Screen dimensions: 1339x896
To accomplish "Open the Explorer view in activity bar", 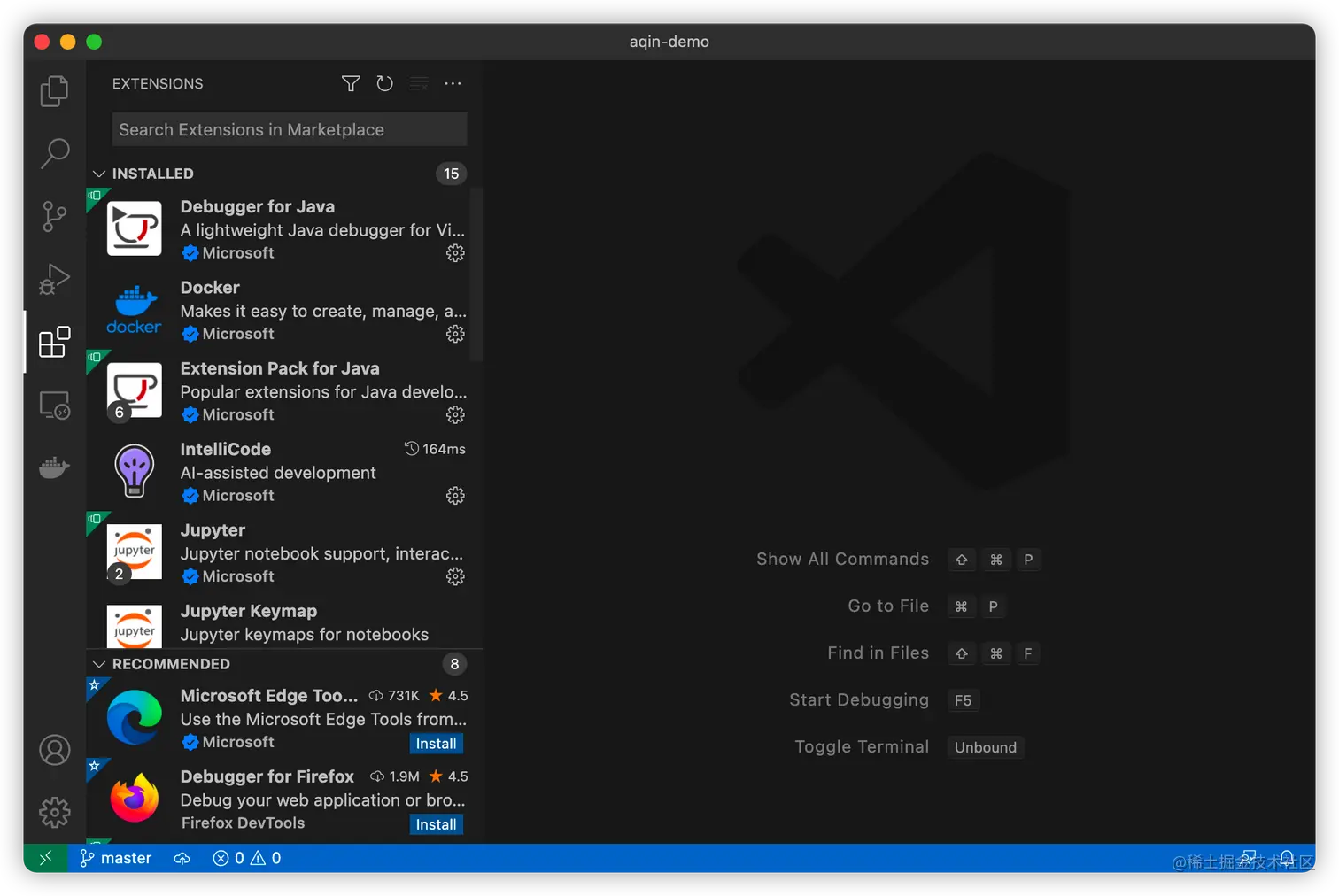I will [x=54, y=90].
